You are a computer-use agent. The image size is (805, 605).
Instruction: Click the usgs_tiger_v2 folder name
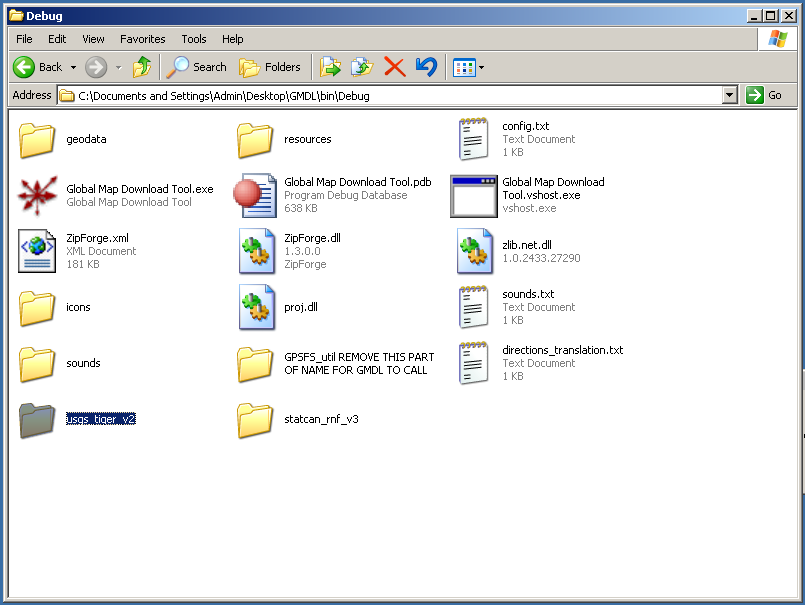pos(101,419)
